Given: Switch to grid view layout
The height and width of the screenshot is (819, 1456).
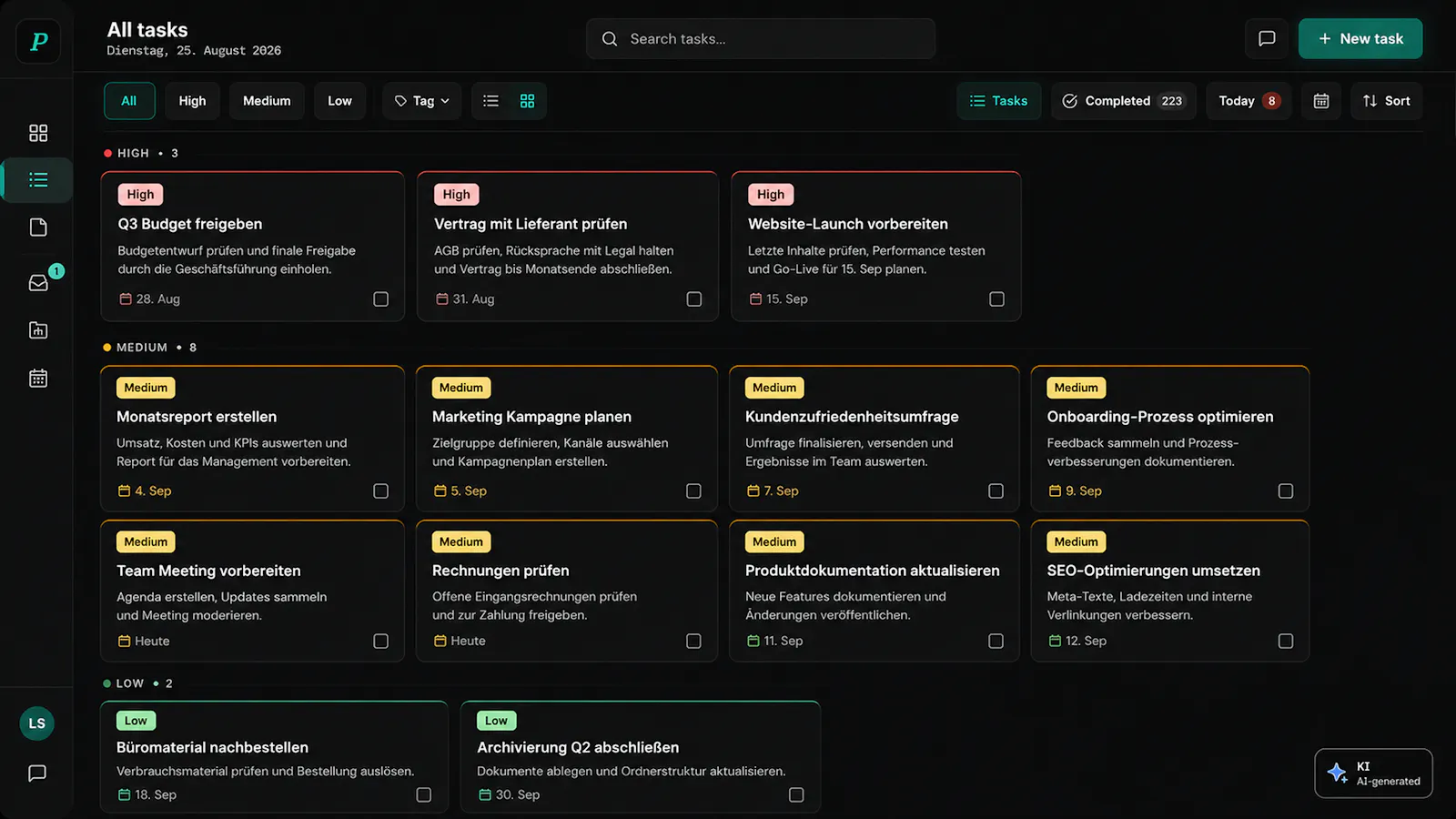Looking at the screenshot, I should (x=527, y=101).
